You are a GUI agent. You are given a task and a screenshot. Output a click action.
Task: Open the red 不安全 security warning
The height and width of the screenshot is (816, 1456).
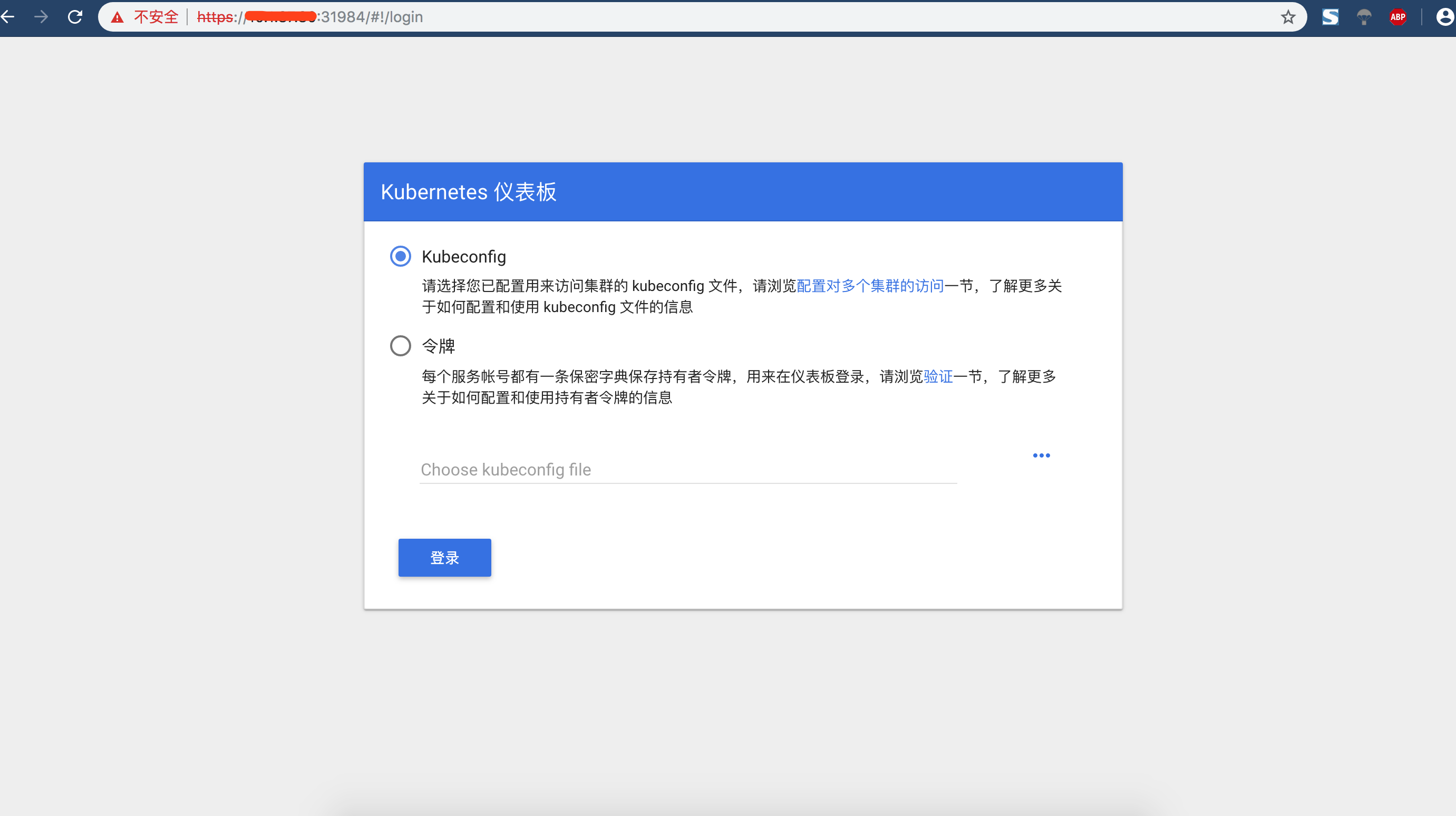click(144, 17)
